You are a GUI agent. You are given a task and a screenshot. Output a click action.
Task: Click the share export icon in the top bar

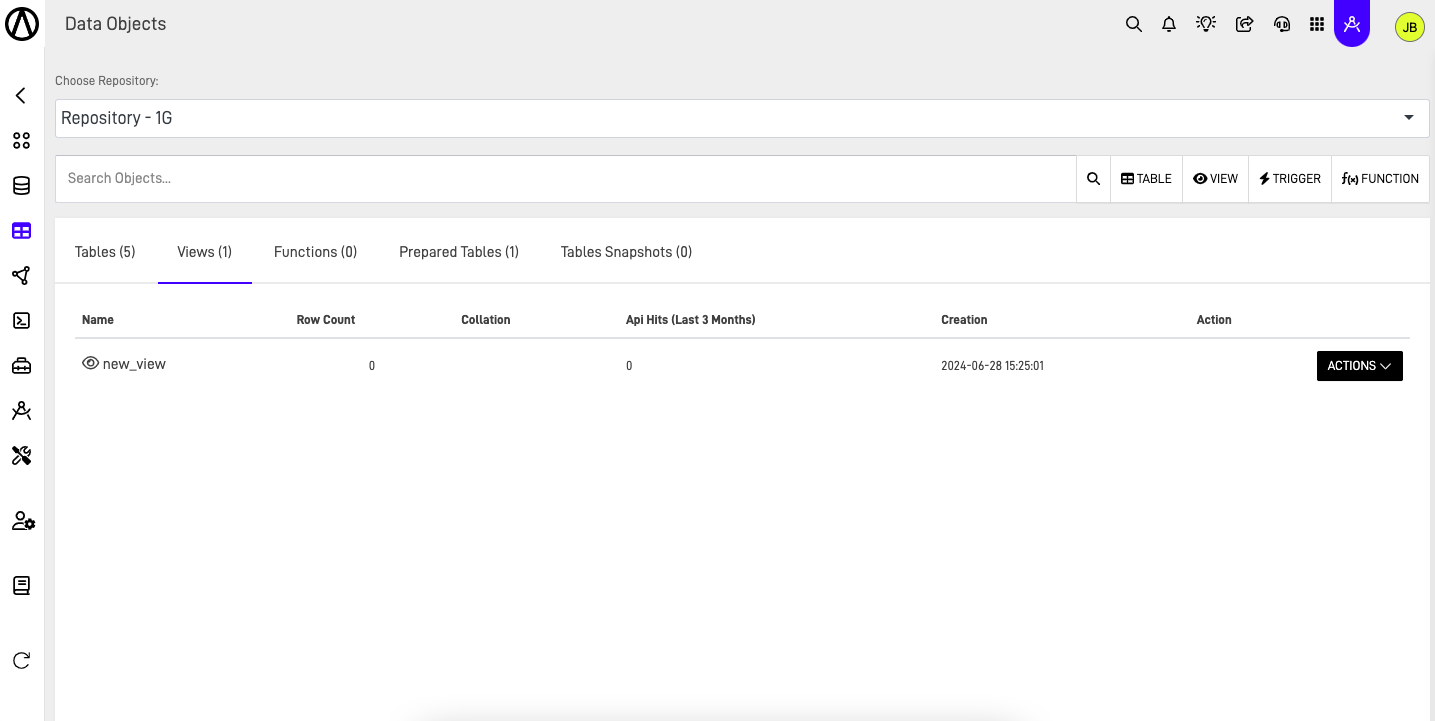pos(1244,24)
